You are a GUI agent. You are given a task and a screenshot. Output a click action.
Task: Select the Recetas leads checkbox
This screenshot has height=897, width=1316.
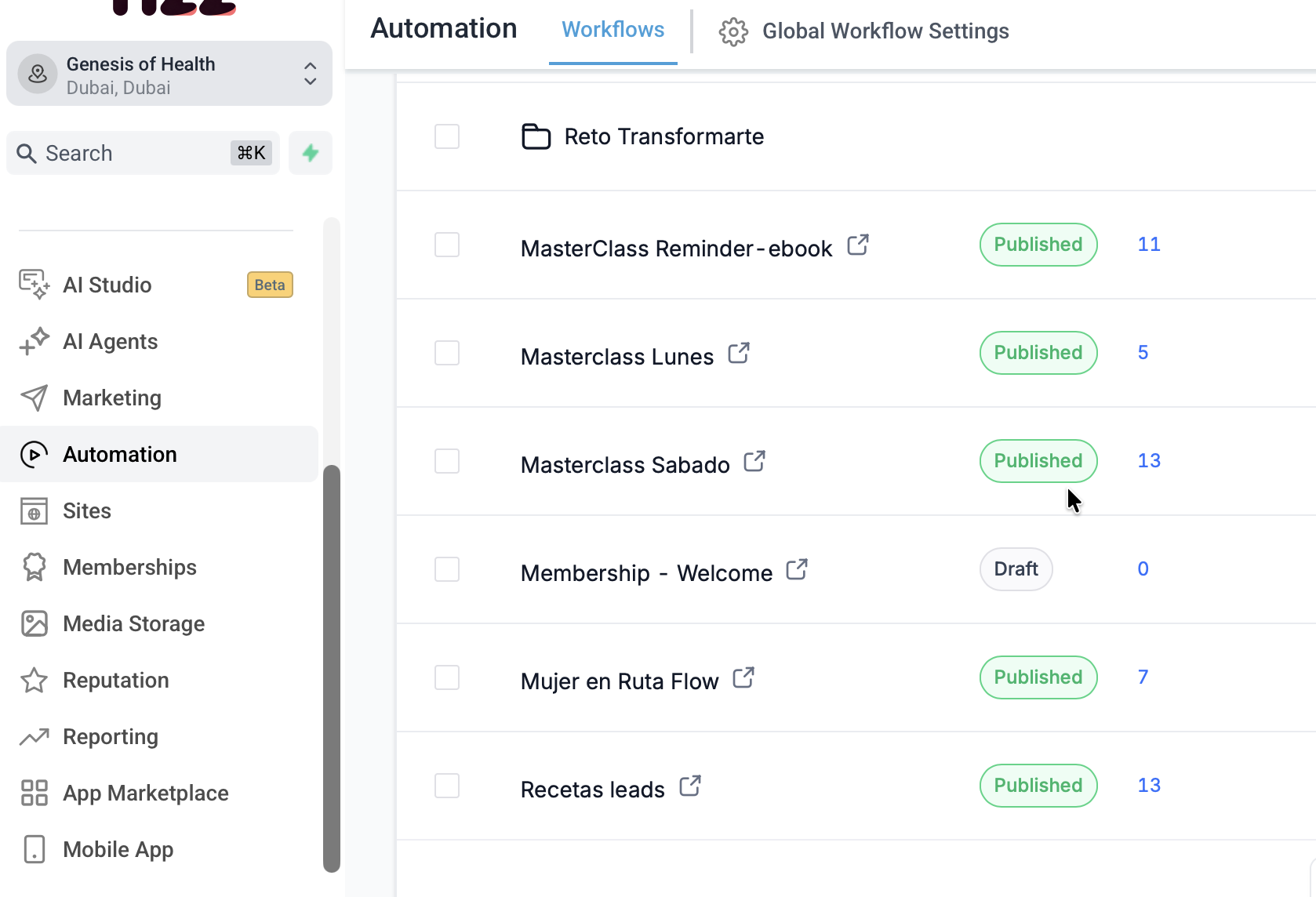click(x=447, y=786)
